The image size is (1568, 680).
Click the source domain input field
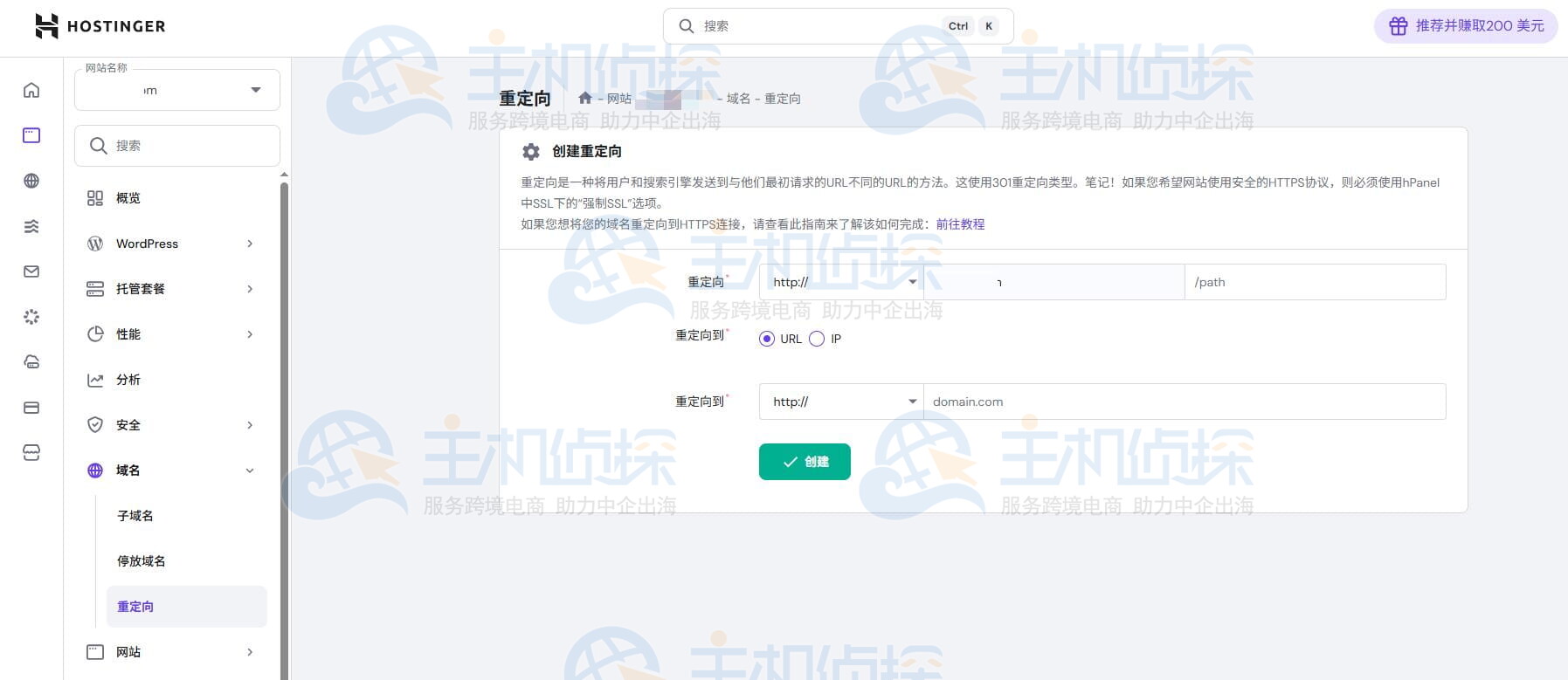click(x=1054, y=282)
